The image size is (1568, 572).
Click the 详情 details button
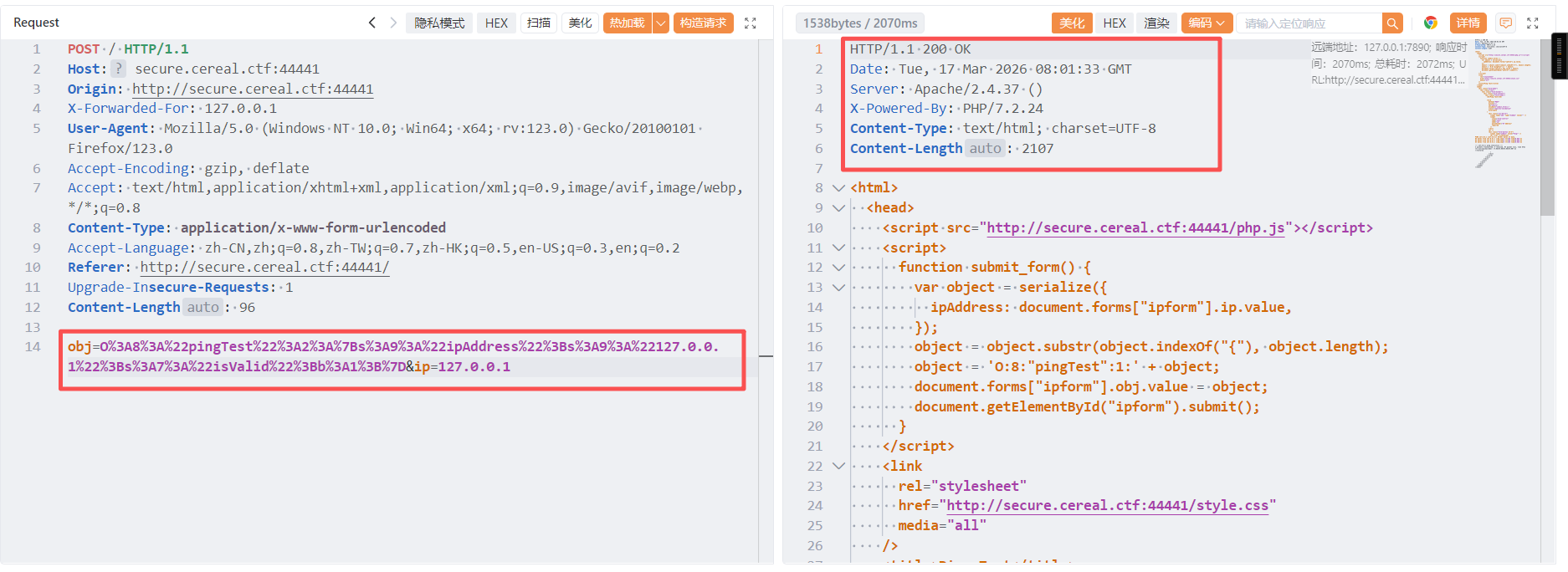[x=1468, y=23]
